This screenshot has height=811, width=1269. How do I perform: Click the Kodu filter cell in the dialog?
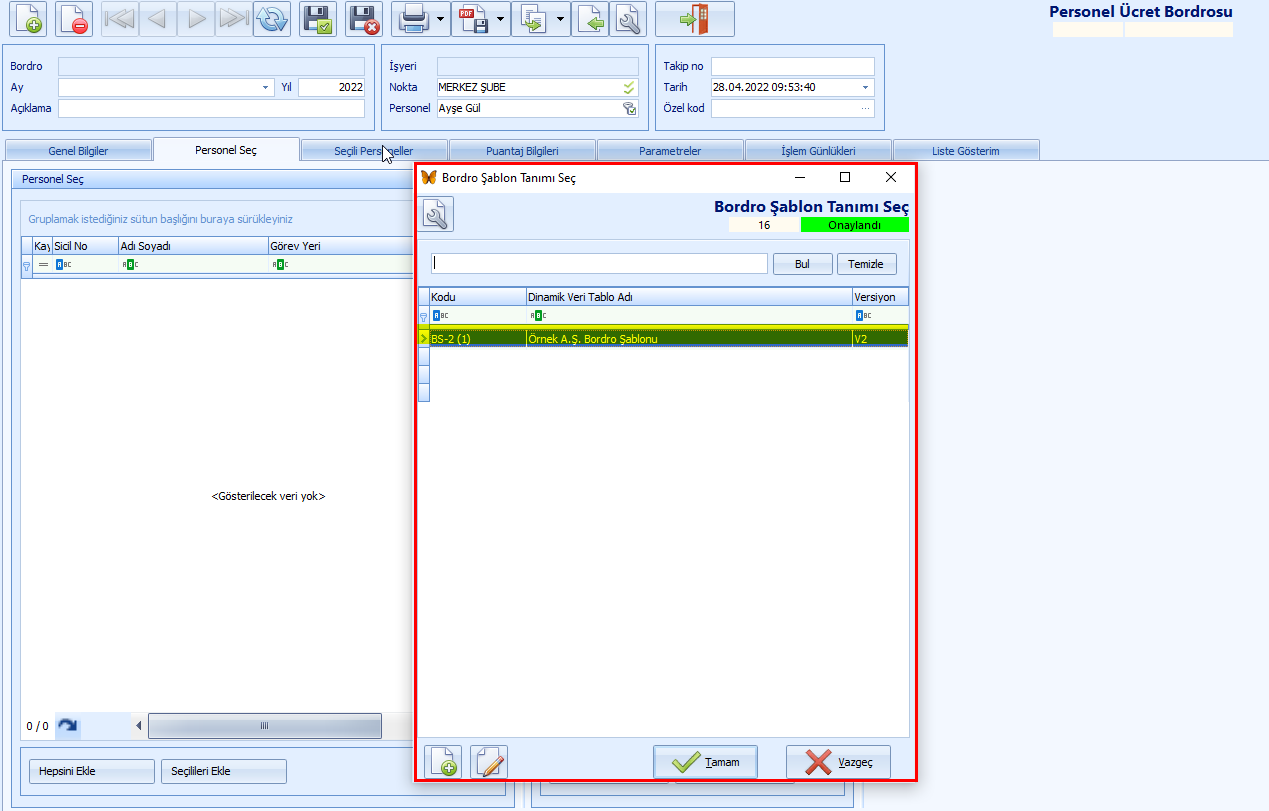pyautogui.click(x=477, y=315)
